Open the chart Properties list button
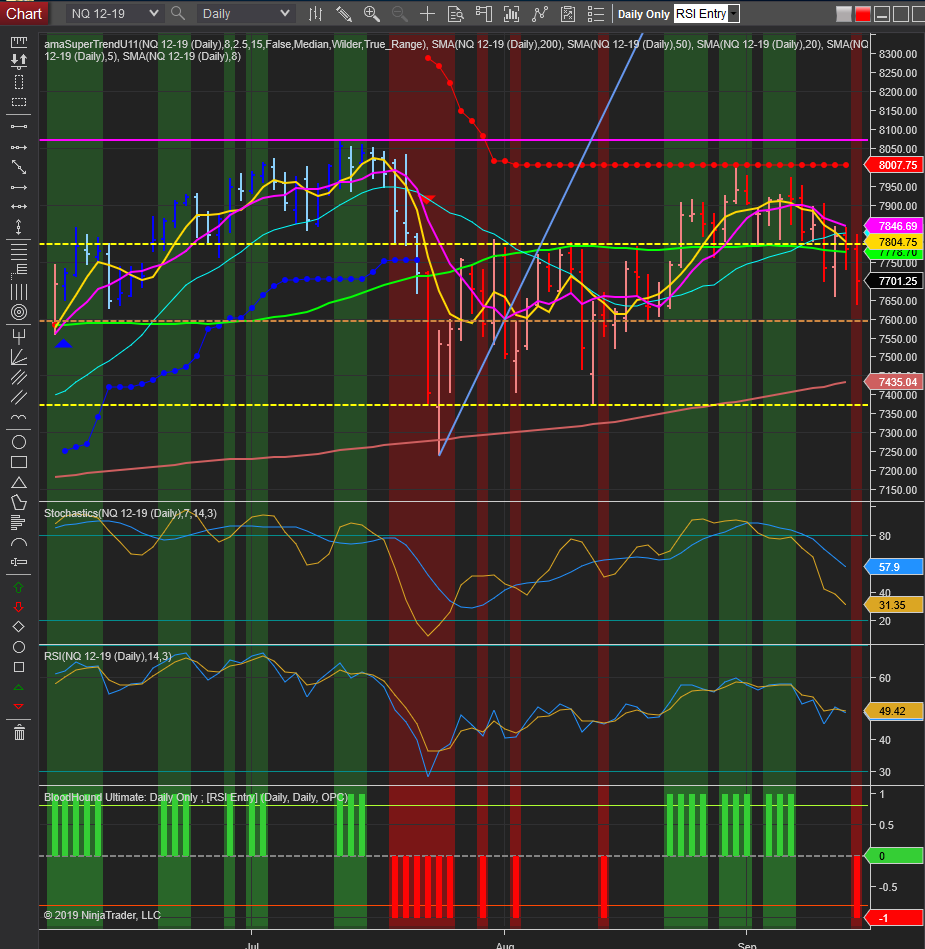The image size is (925, 949). click(x=596, y=13)
